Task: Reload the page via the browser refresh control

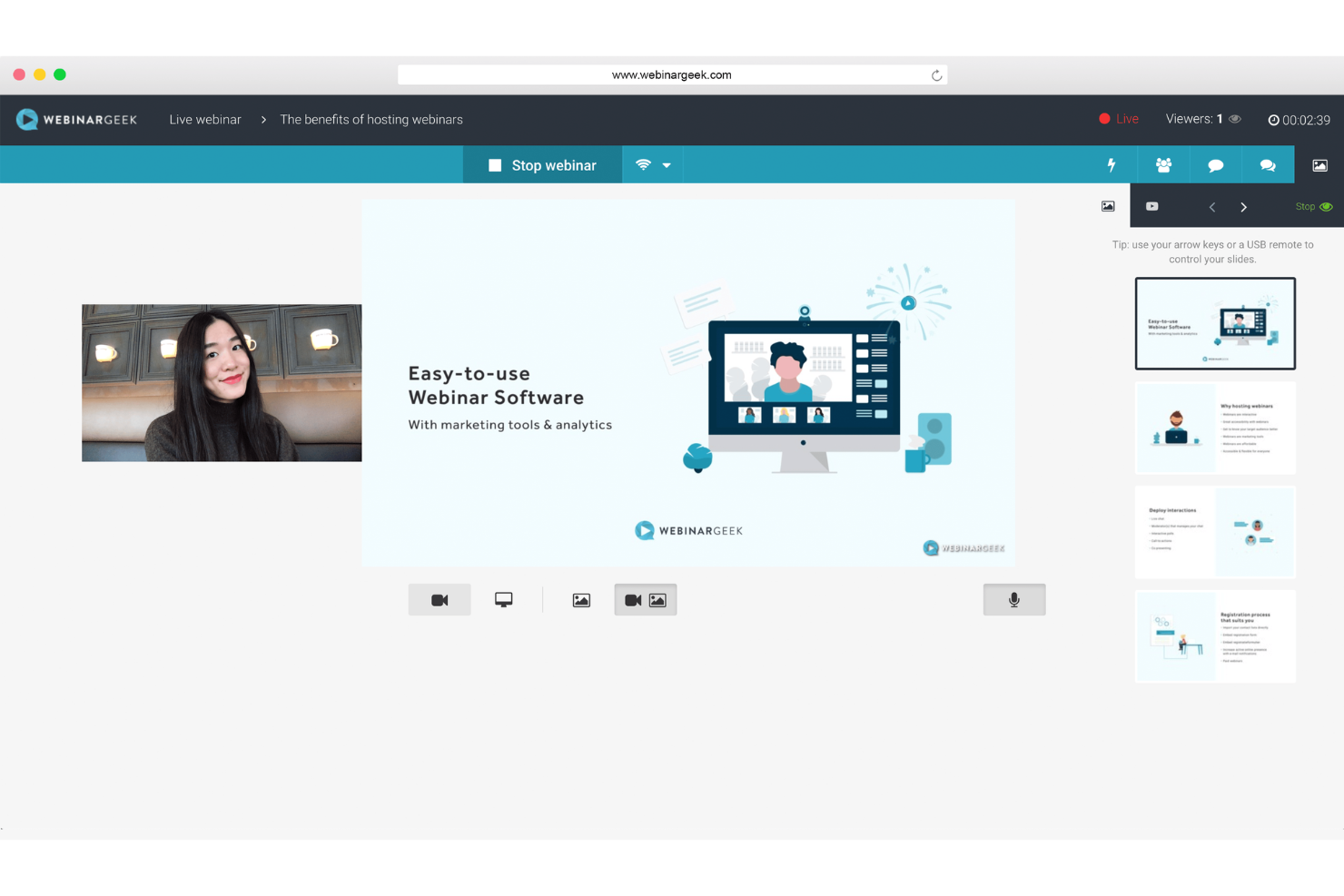Action: click(936, 74)
